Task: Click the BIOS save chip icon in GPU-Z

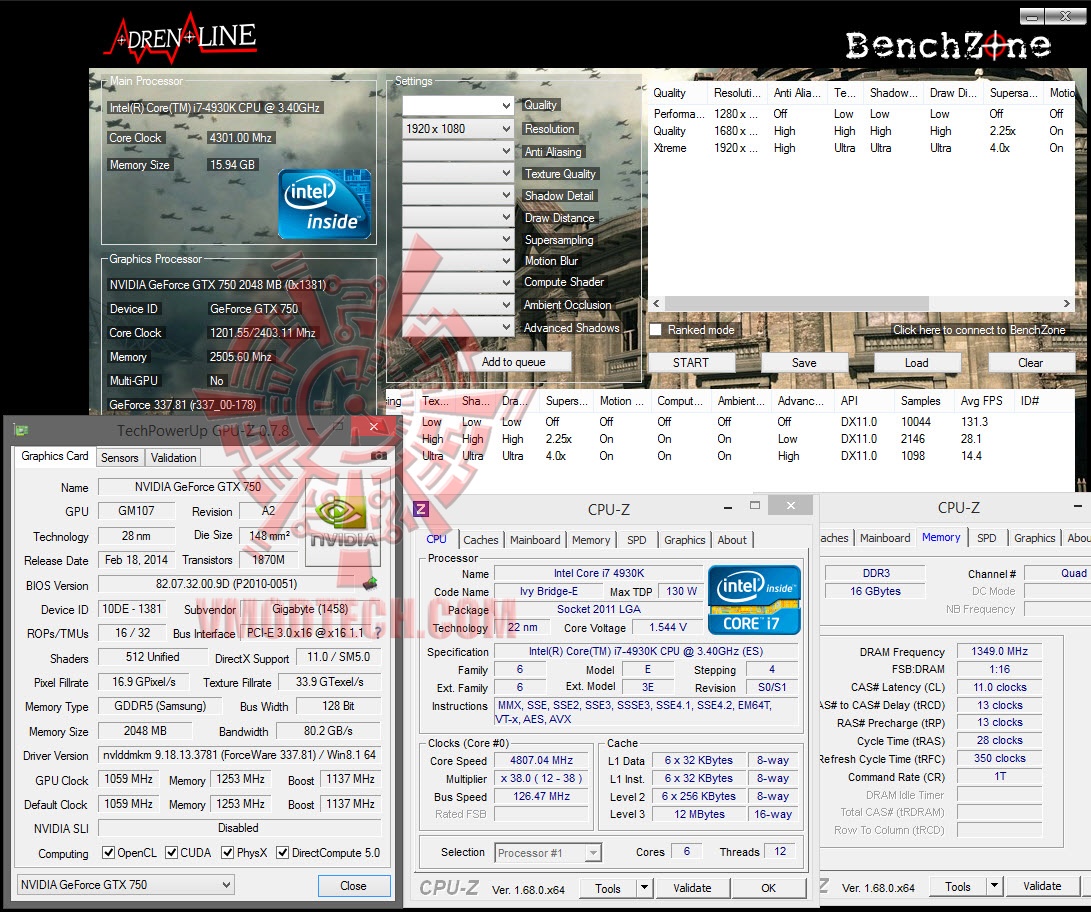Action: click(369, 583)
